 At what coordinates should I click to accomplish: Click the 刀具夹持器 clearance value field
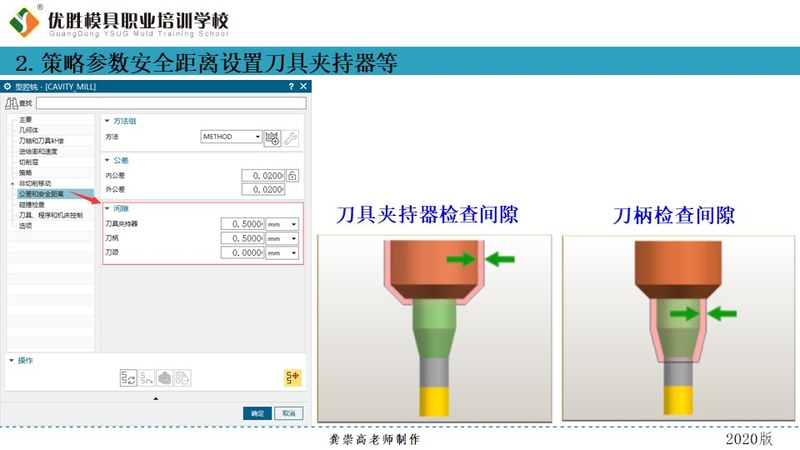coord(242,224)
